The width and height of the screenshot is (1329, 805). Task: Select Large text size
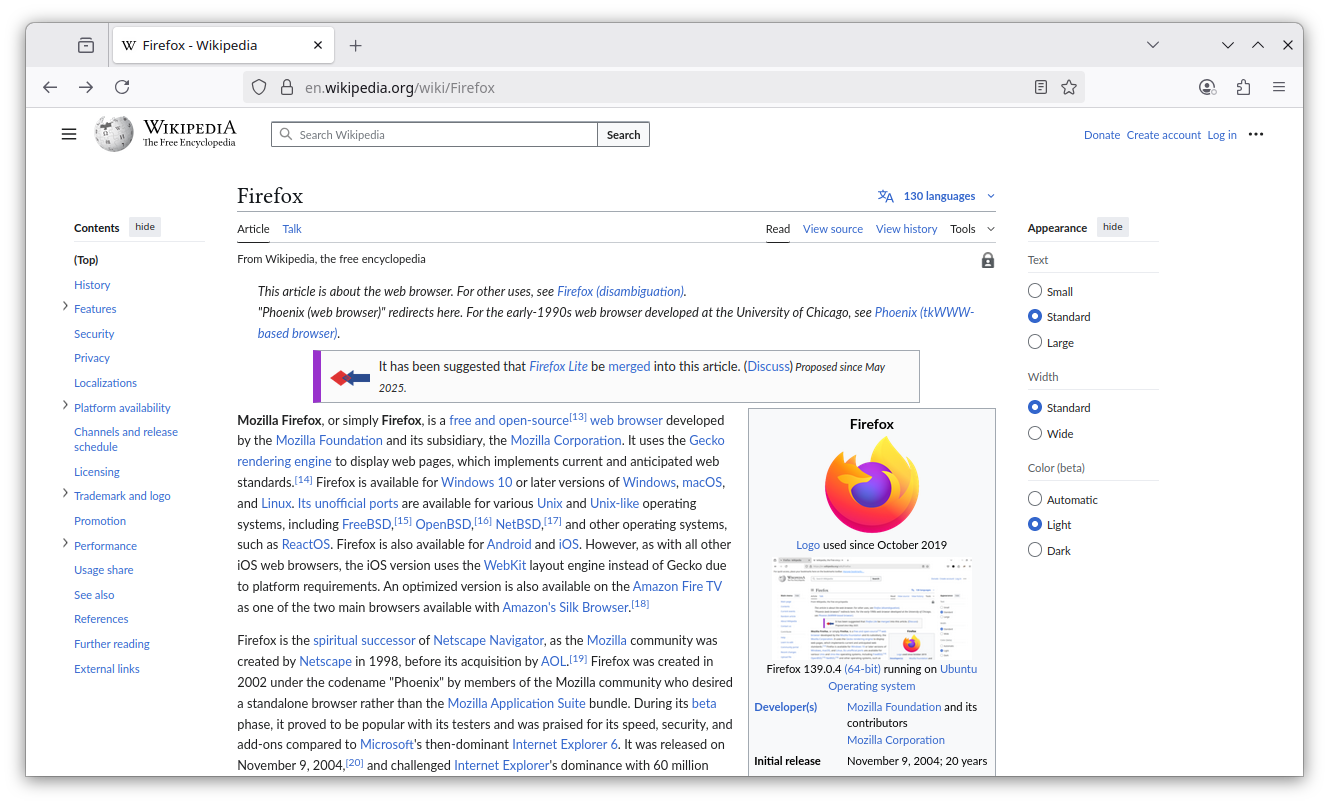[x=1035, y=342]
